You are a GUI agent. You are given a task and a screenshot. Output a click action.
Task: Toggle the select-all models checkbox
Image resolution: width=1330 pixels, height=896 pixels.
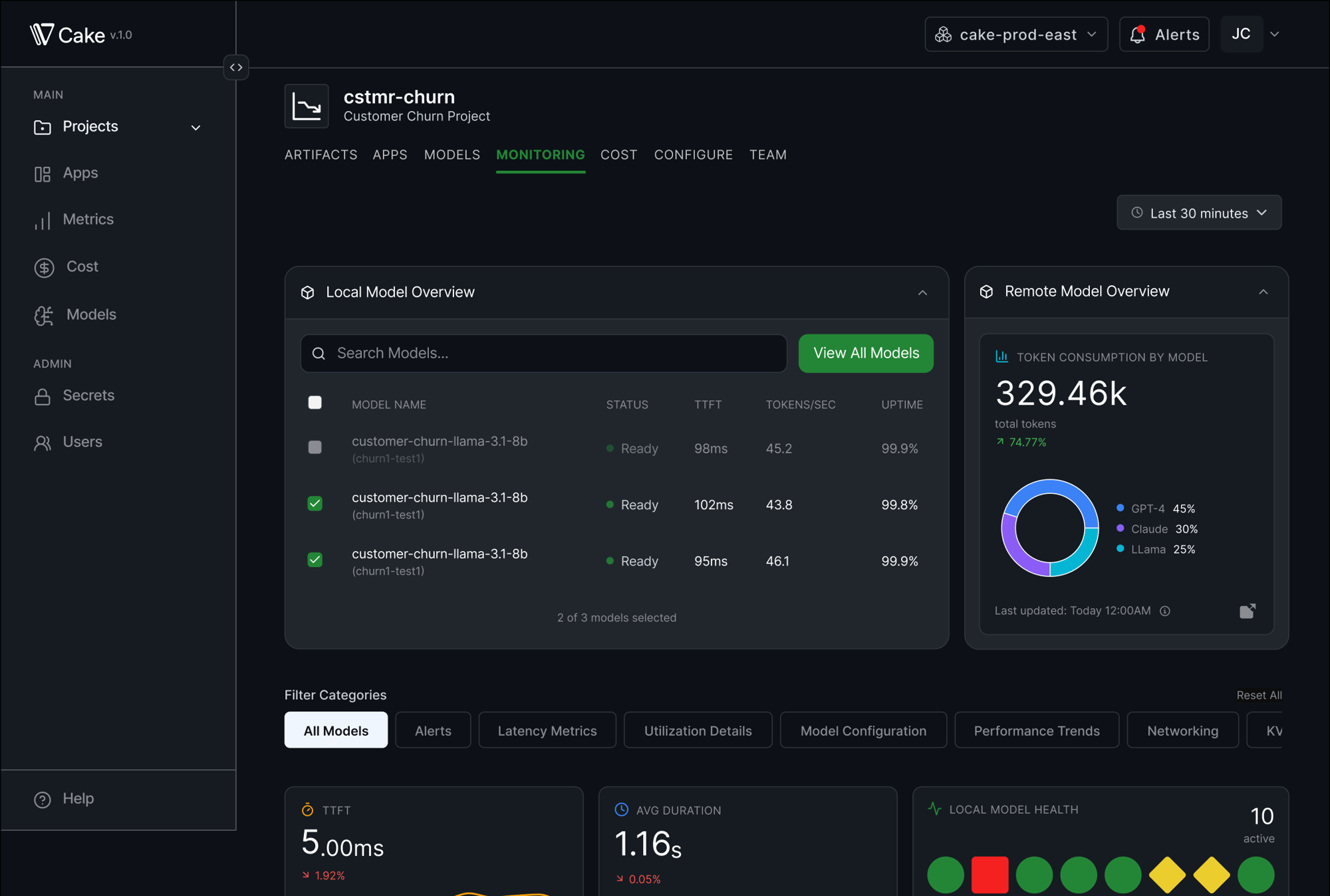tap(315, 402)
